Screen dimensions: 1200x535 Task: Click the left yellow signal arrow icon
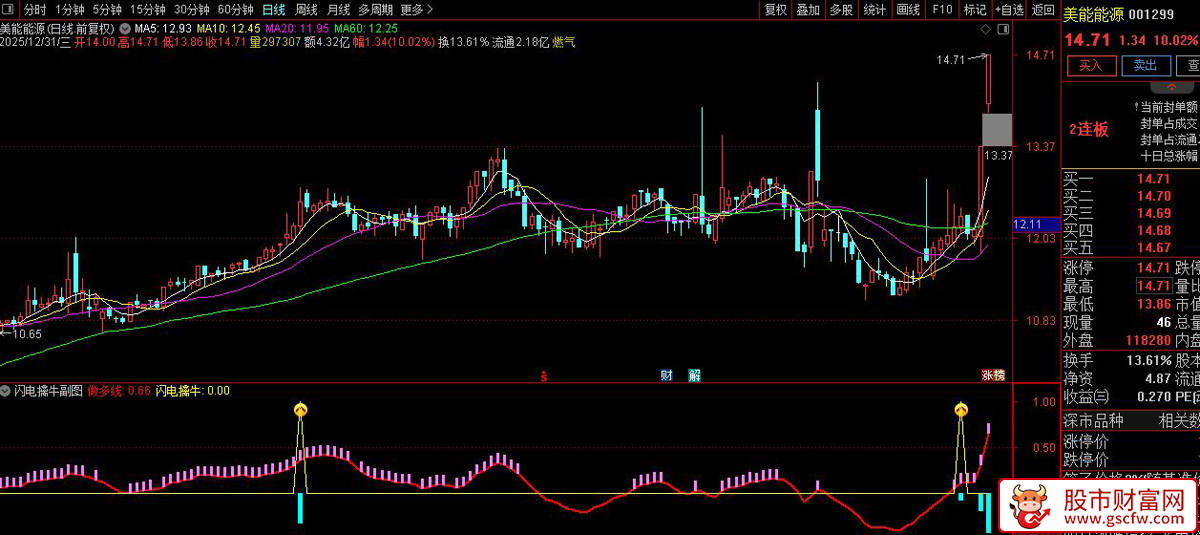click(x=299, y=408)
